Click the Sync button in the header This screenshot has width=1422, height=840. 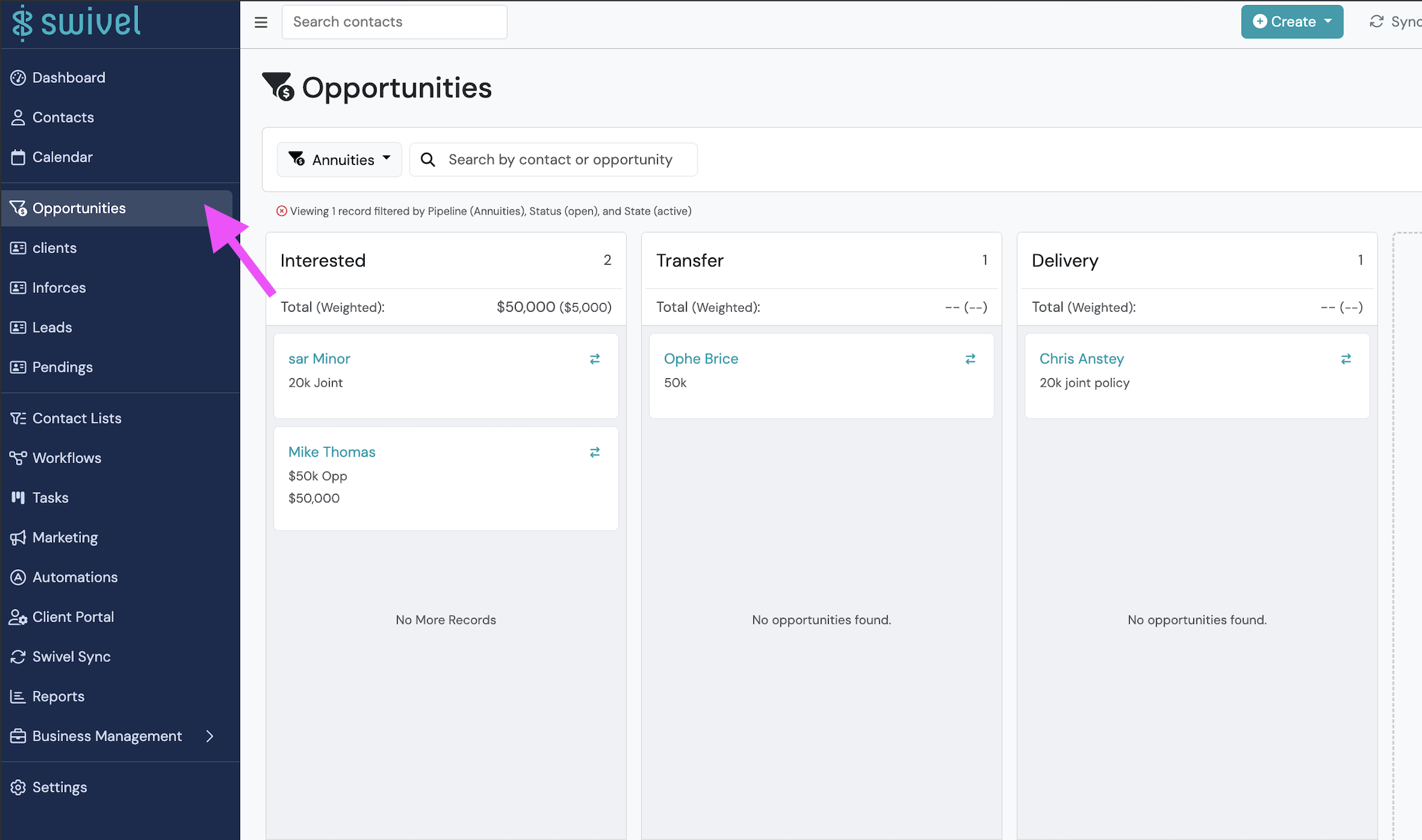point(1395,22)
